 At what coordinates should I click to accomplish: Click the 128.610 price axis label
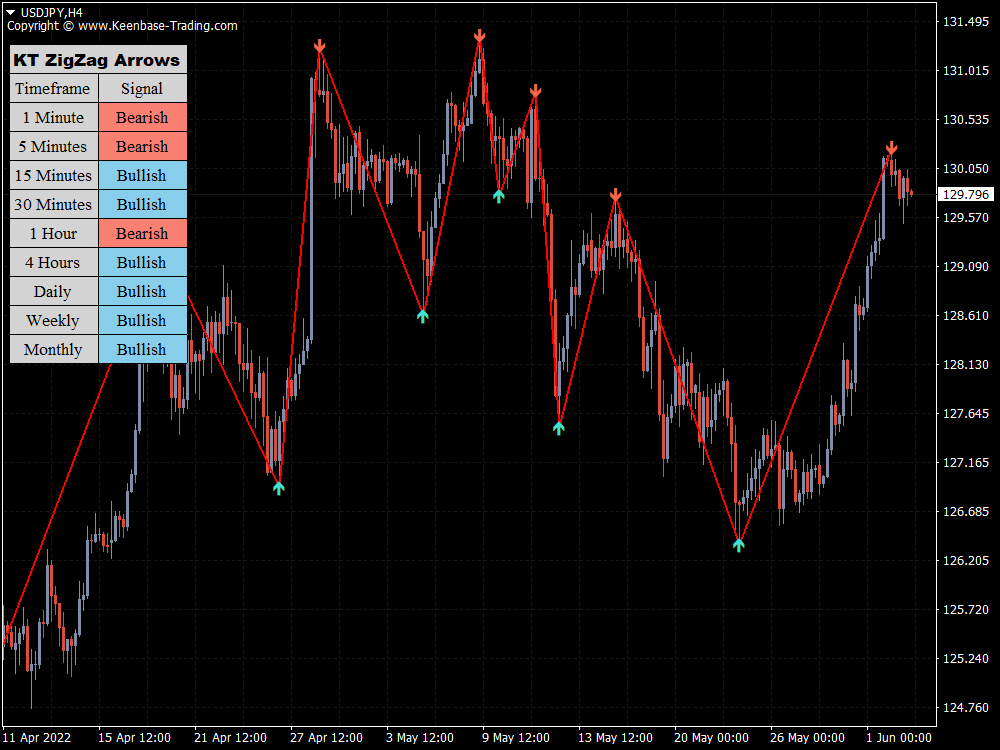pos(966,316)
